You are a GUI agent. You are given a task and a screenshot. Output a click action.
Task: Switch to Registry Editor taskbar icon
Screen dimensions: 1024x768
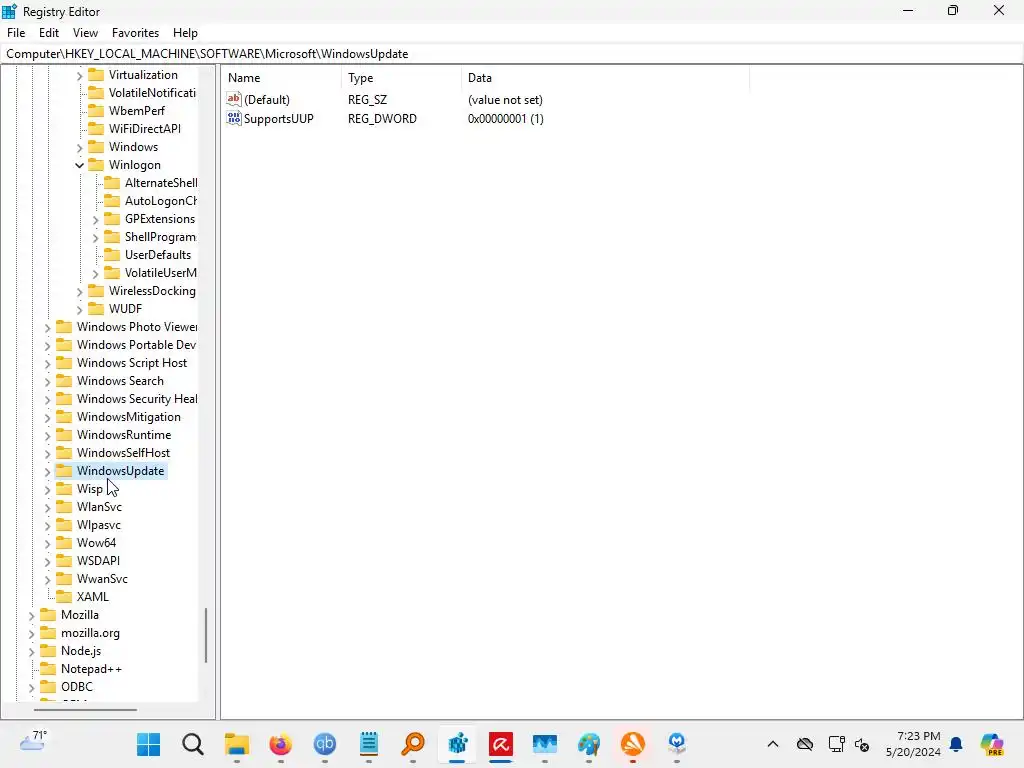(x=457, y=744)
